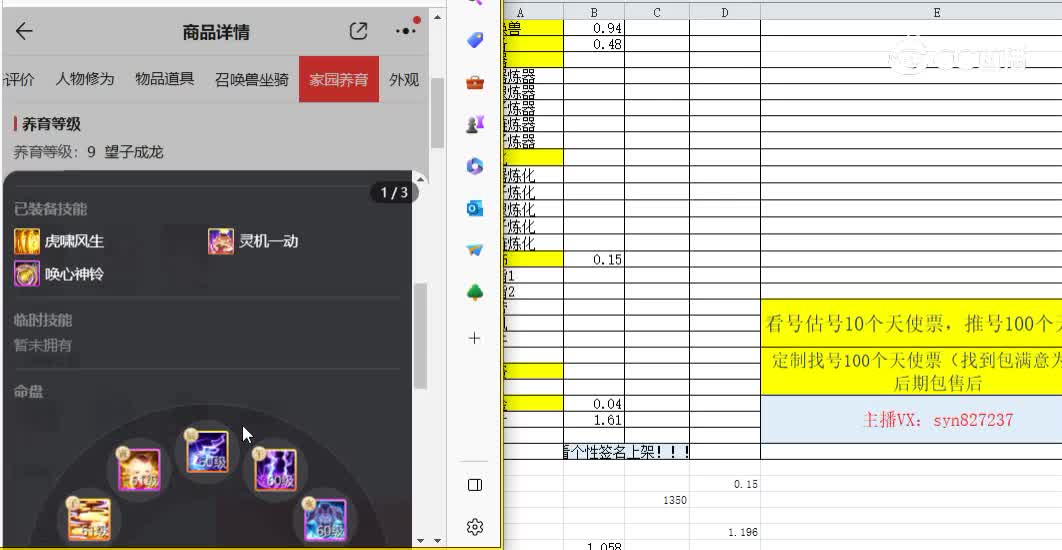The height and width of the screenshot is (550, 1062).
Task: Open the Microsoft 365 icon in the sidebar
Action: click(x=475, y=166)
